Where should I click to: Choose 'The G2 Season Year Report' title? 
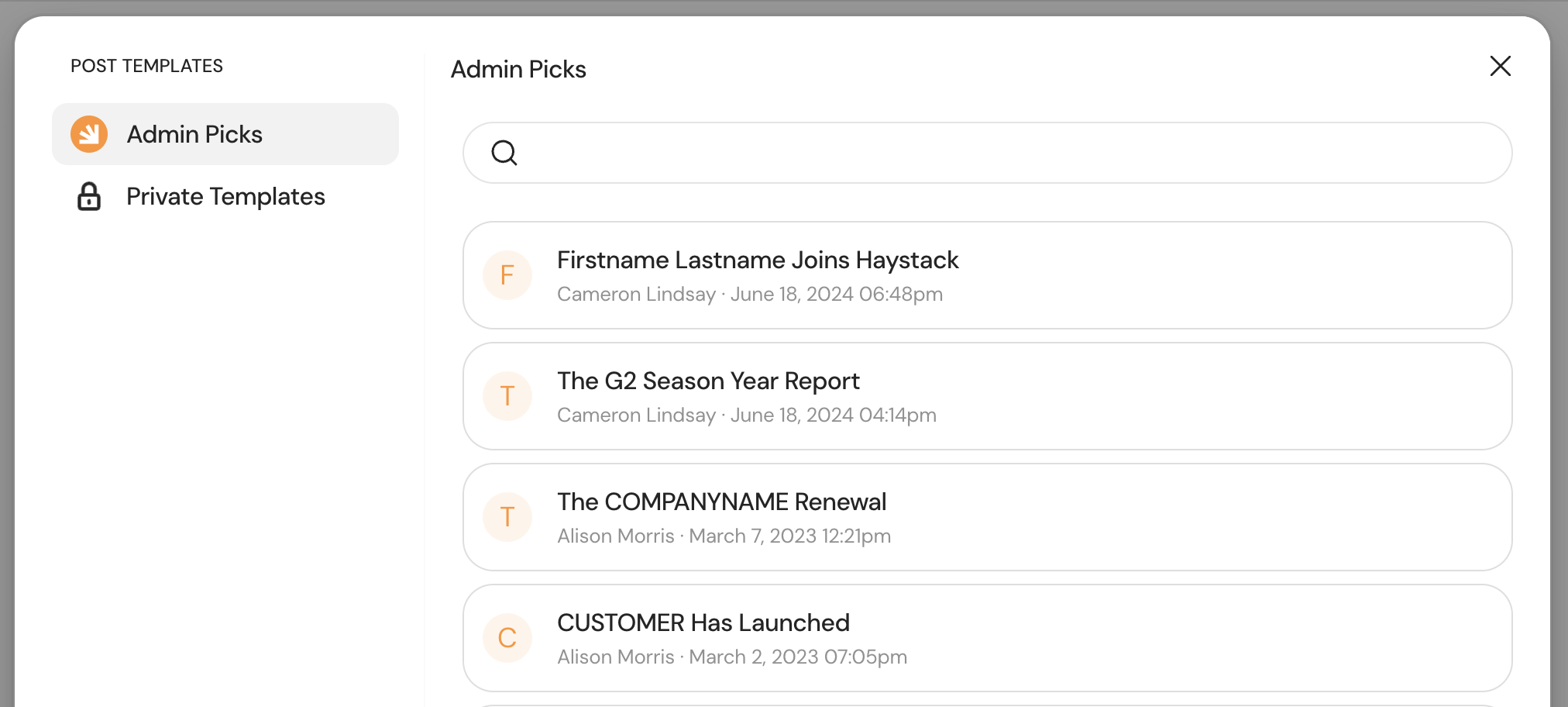click(x=708, y=381)
